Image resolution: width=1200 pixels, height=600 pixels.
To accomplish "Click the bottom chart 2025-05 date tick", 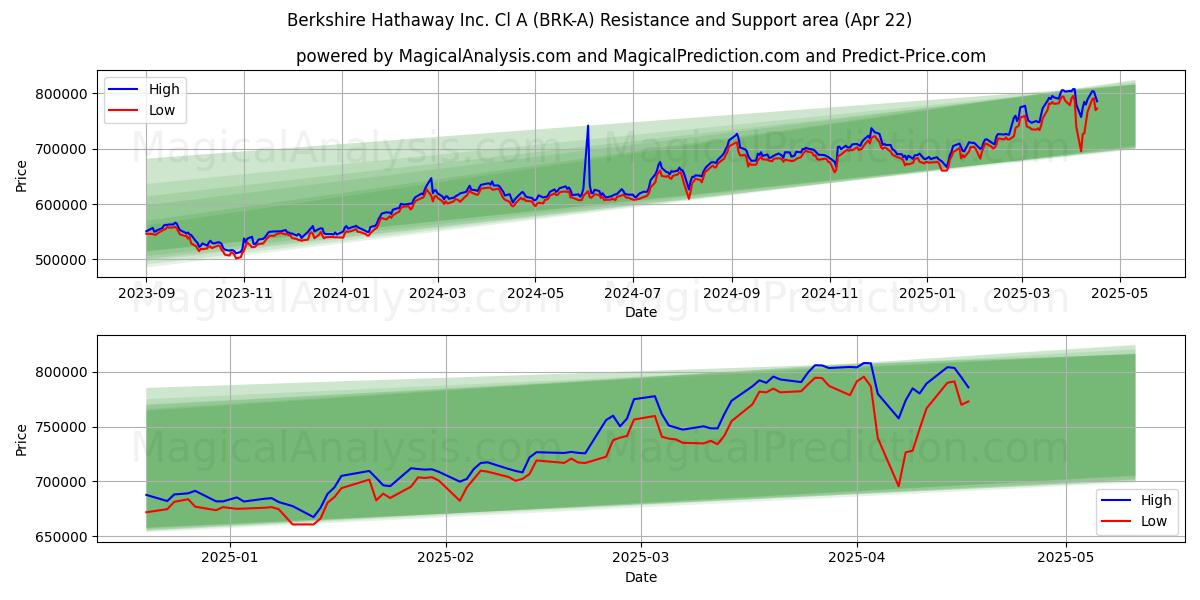I will click(1066, 557).
